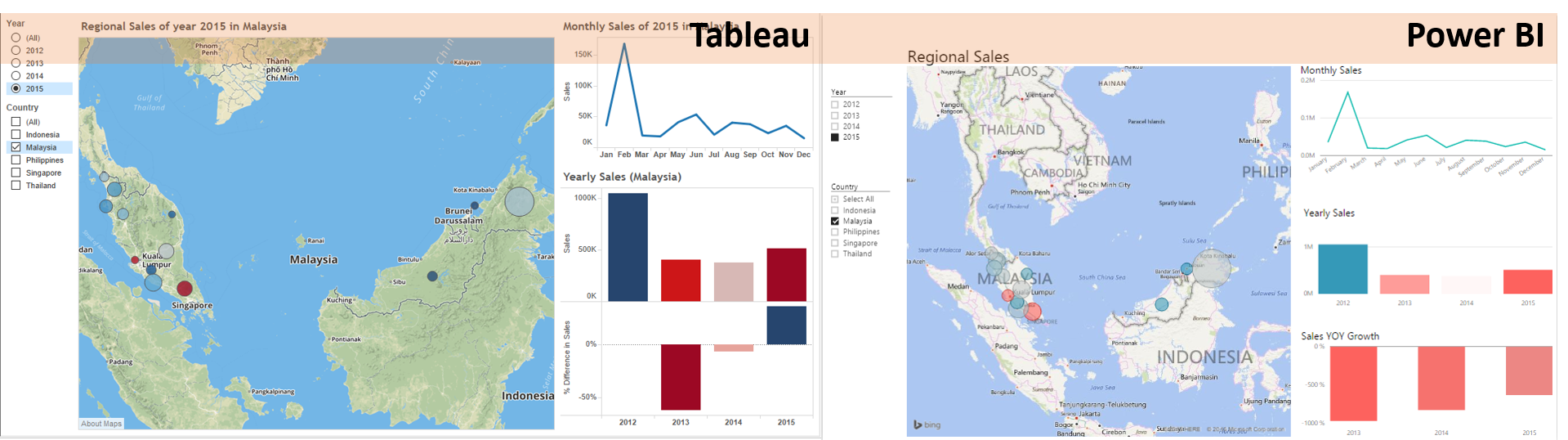Click the red bubble near Singapore on Tableau map

pos(185,288)
